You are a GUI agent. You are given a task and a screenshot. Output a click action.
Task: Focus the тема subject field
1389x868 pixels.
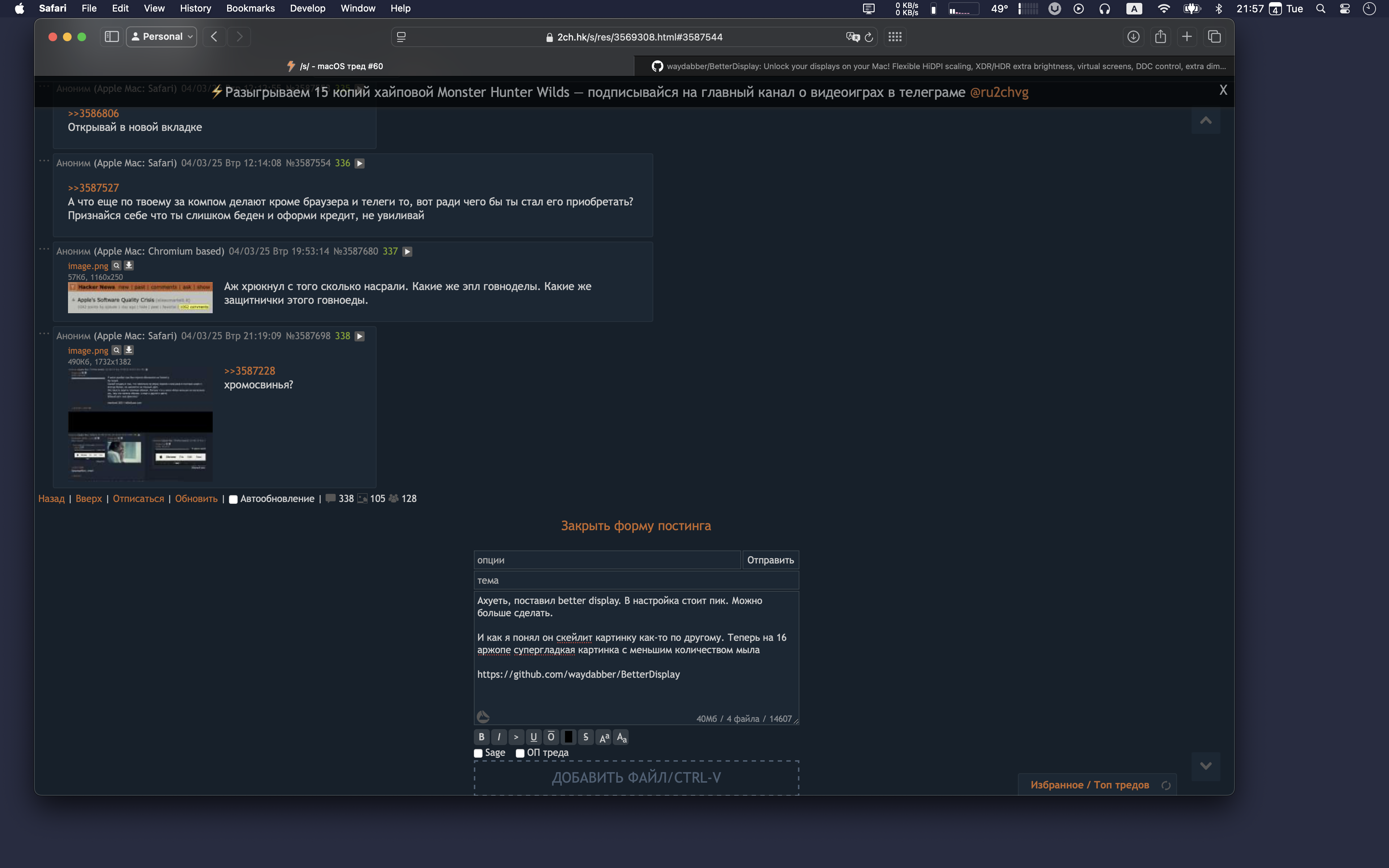point(636,580)
